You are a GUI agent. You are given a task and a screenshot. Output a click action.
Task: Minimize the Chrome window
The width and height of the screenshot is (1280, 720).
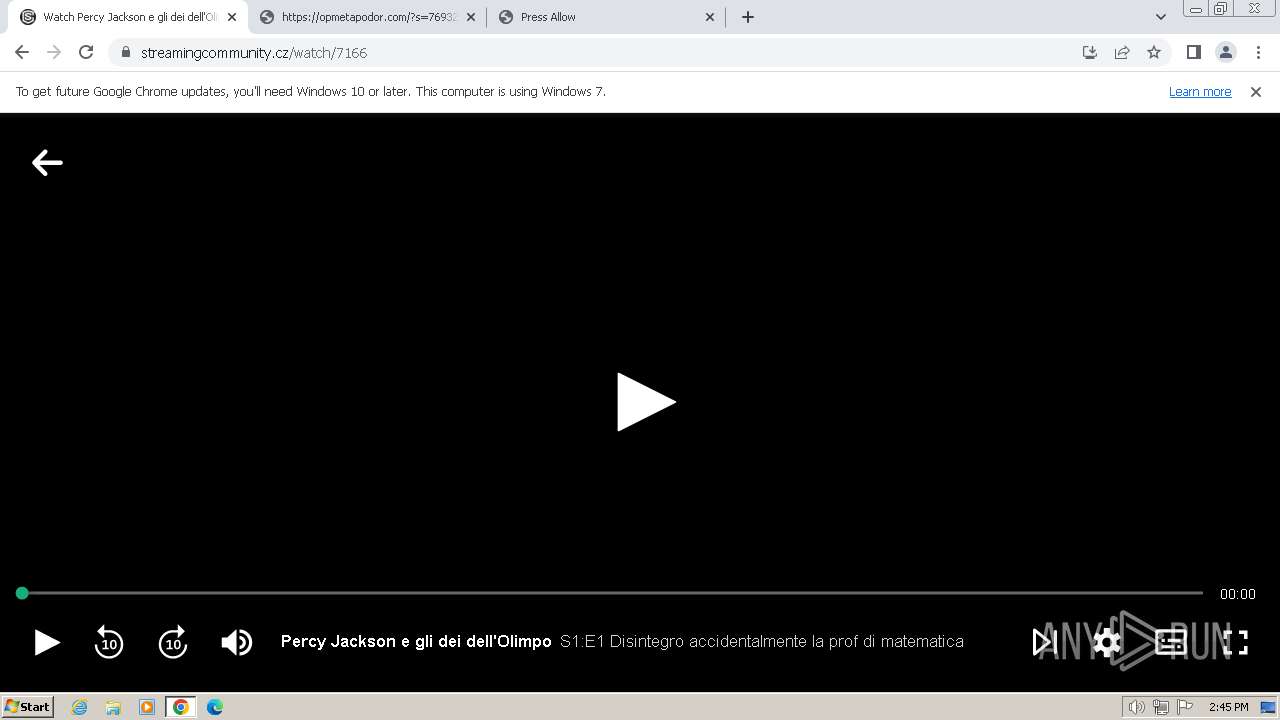1196,8
